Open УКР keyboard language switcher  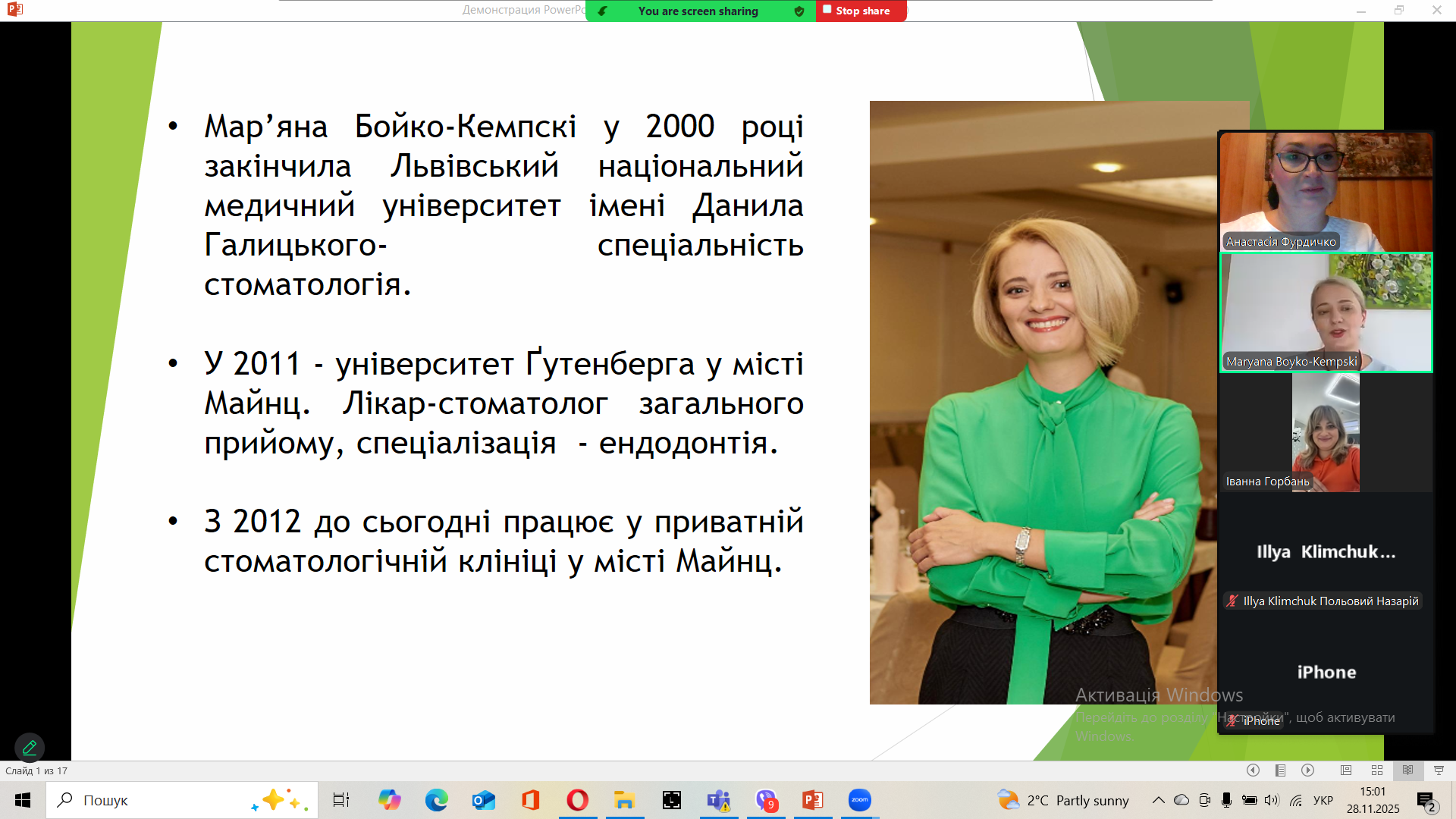click(1323, 800)
